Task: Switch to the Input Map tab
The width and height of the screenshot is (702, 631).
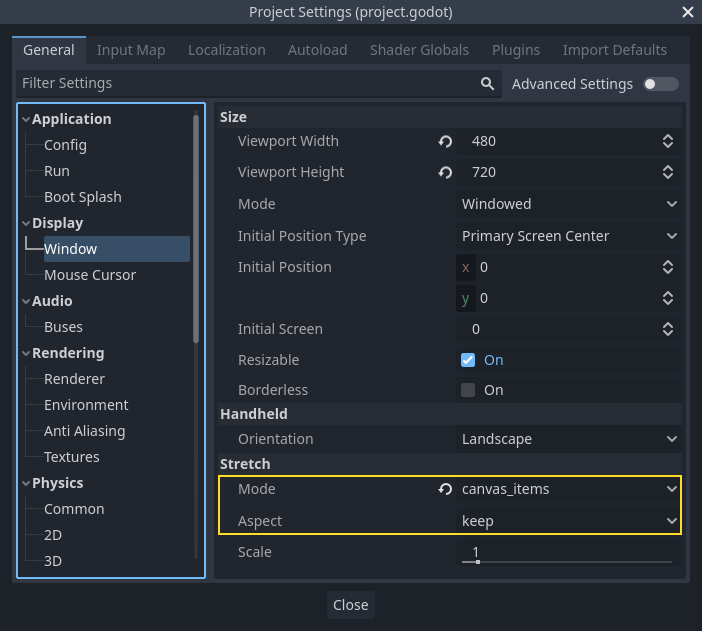Action: pos(131,50)
